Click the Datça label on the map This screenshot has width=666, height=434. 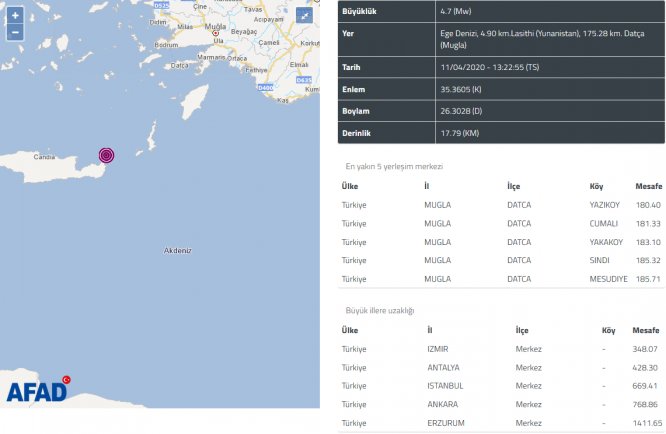[179, 65]
